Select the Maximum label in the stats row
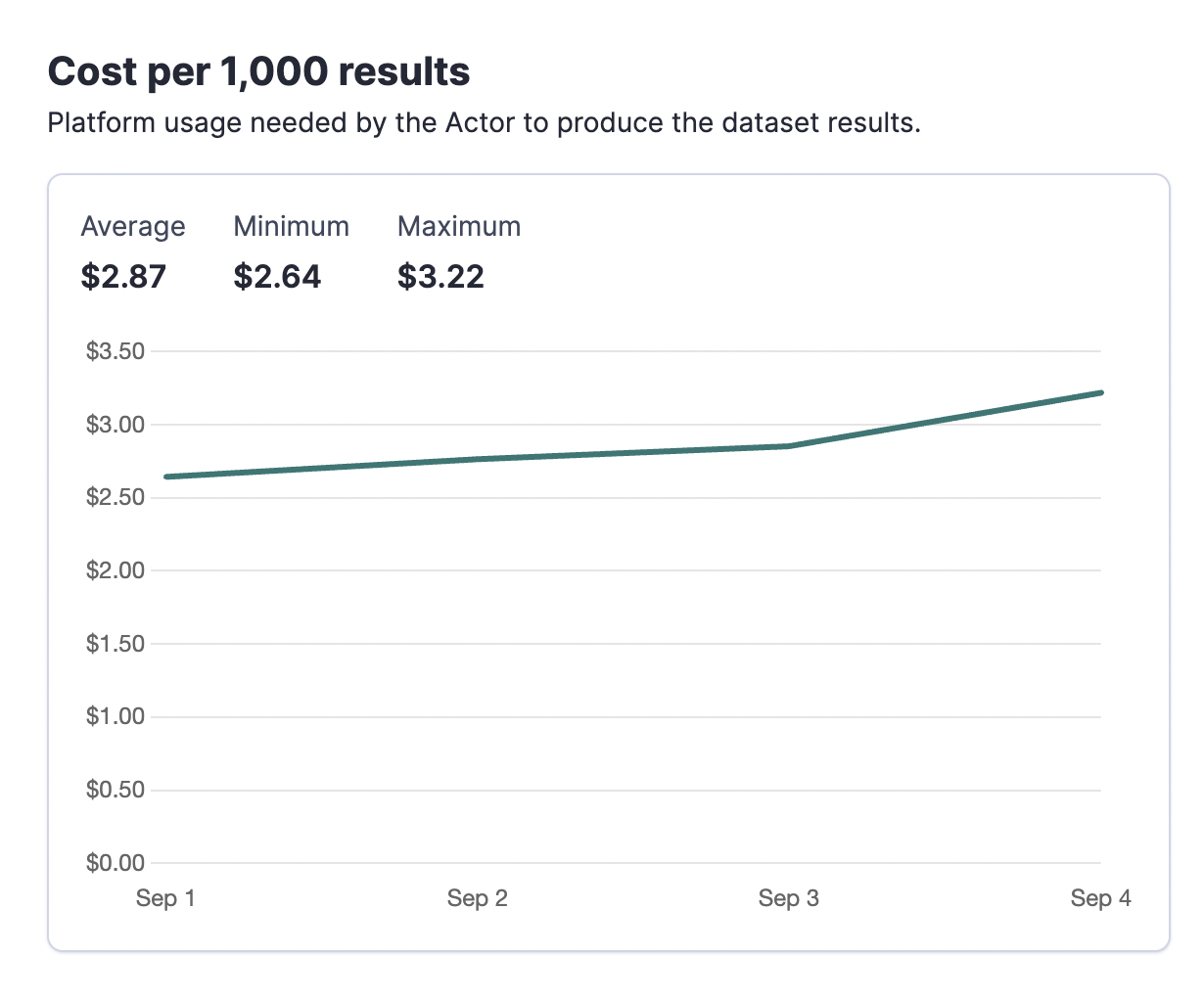Screen dimensions: 1204x1000 pos(458,226)
